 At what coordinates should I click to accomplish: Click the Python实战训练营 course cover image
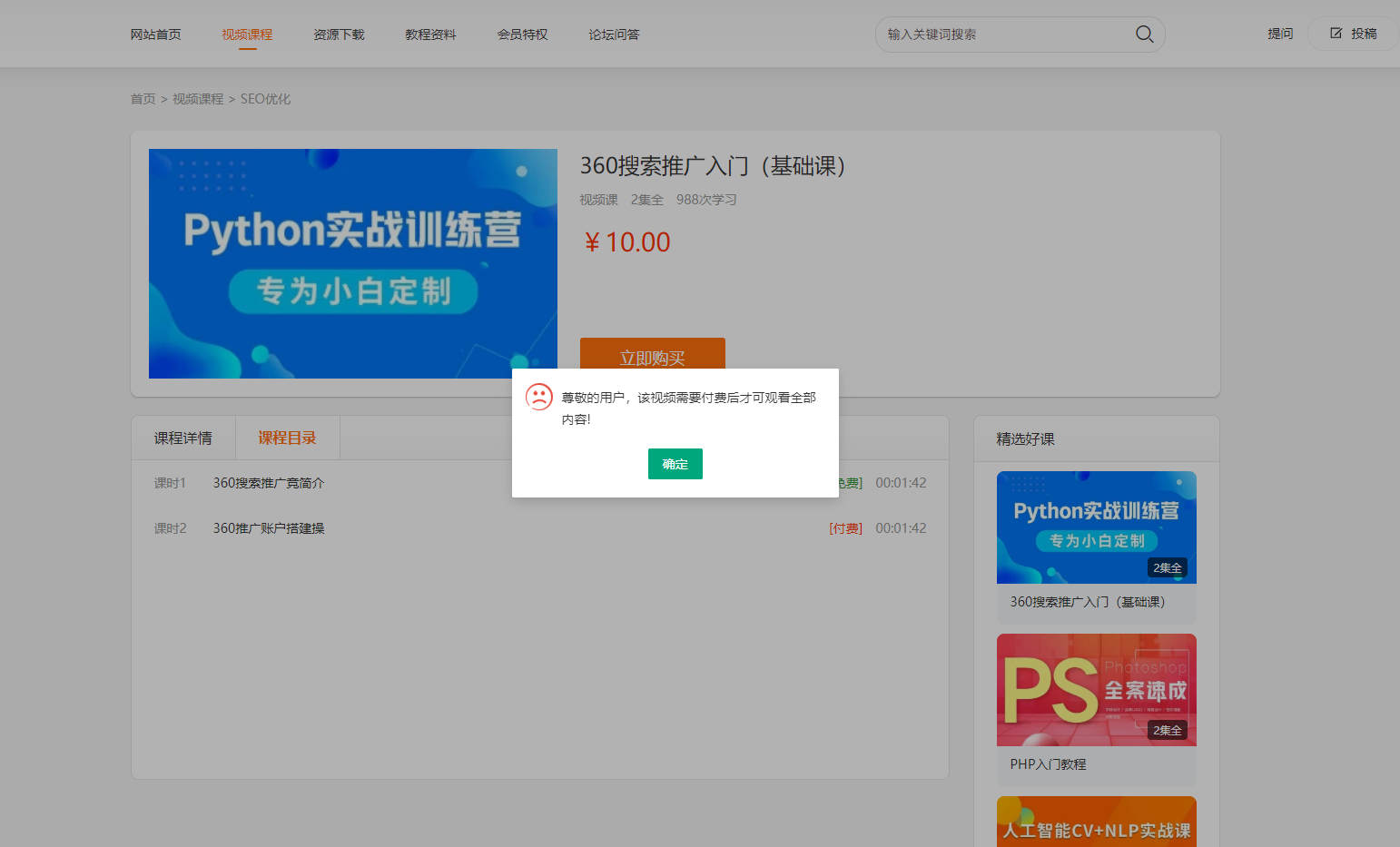tap(353, 263)
